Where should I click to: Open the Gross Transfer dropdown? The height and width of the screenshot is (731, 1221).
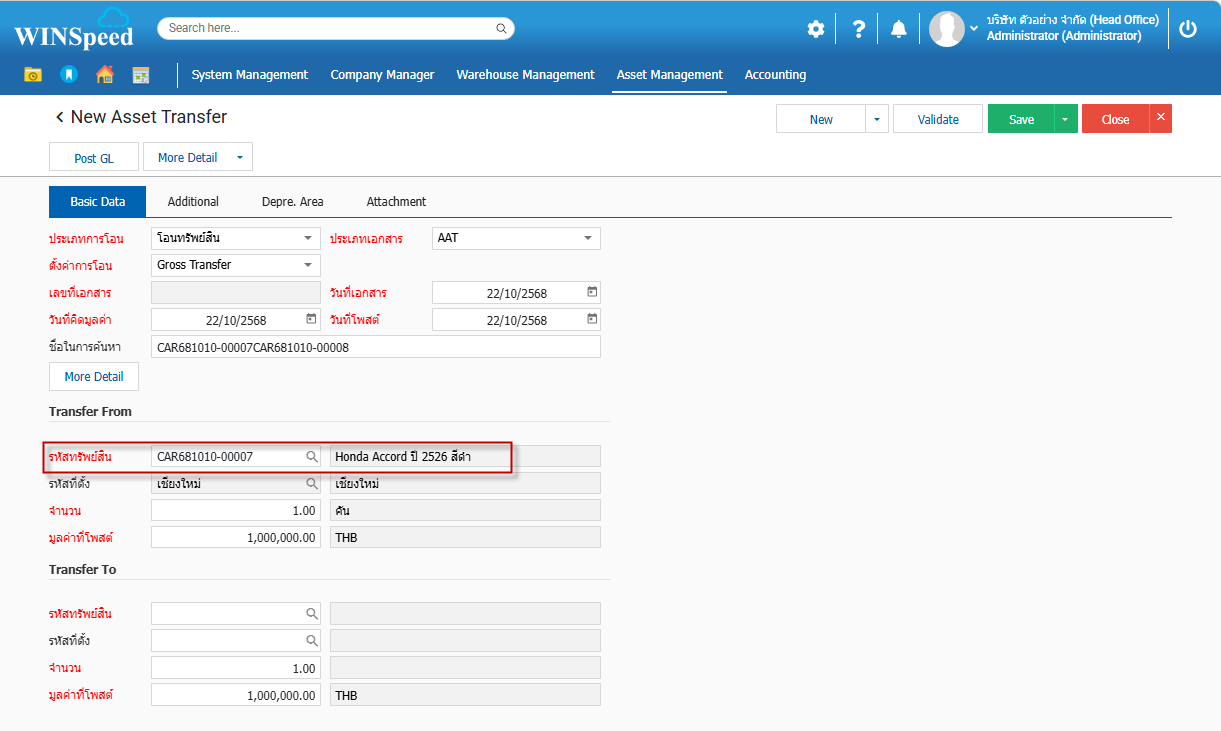point(307,265)
